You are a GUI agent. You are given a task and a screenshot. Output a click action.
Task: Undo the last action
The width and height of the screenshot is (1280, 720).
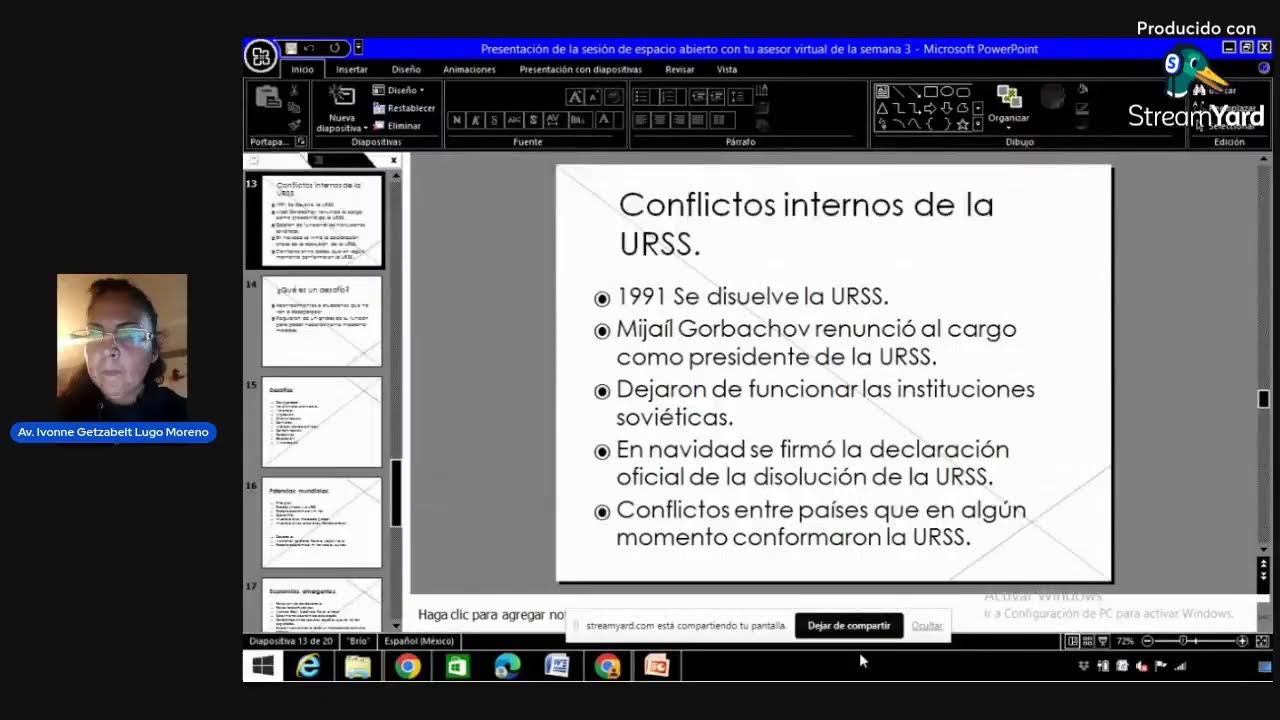point(309,48)
